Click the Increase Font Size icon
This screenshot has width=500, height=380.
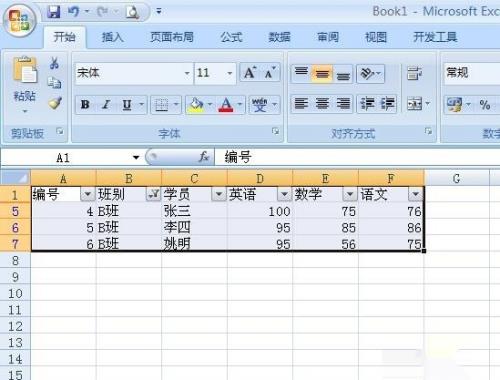[x=250, y=73]
